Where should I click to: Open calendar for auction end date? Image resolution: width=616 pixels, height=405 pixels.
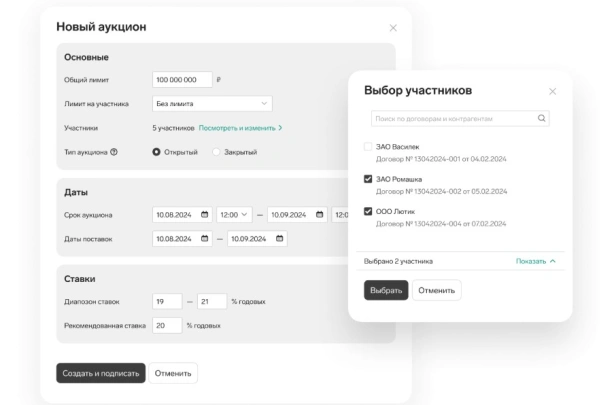tap(319, 214)
